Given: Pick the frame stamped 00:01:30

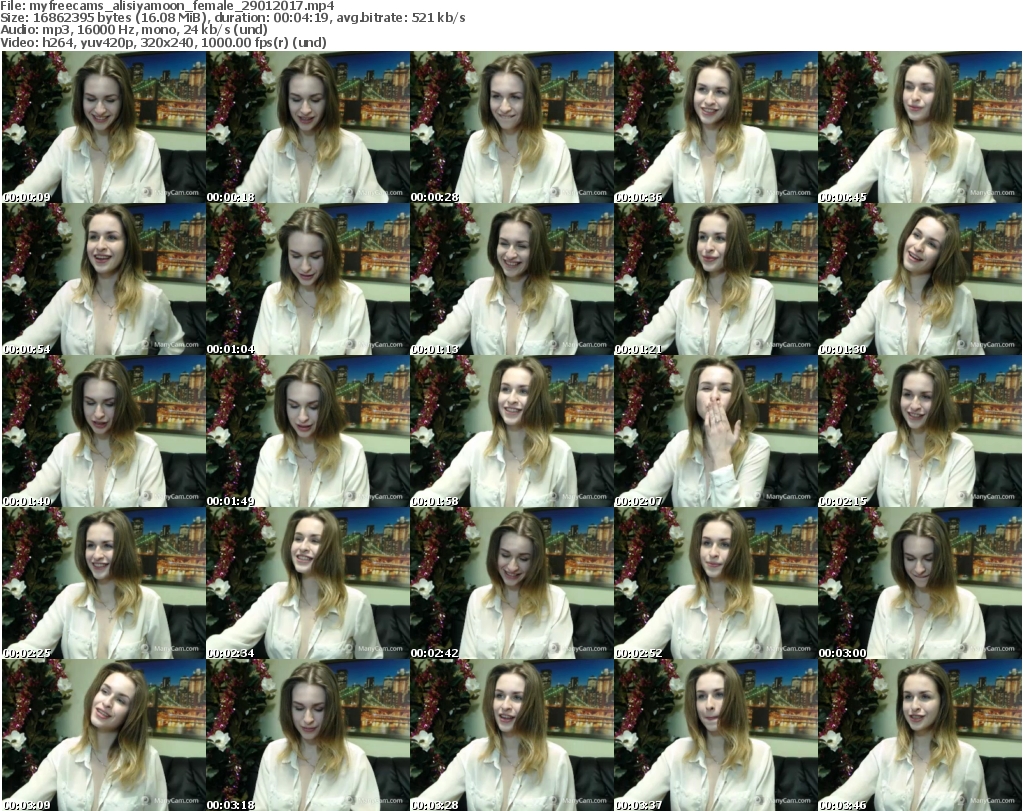Looking at the screenshot, I should tap(920, 279).
